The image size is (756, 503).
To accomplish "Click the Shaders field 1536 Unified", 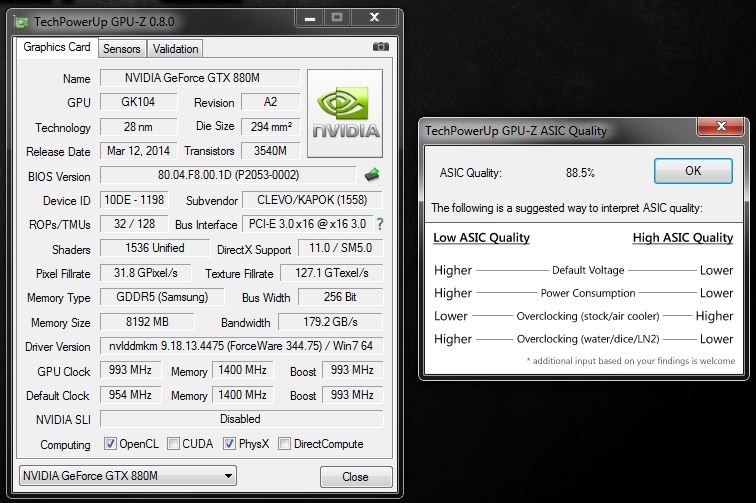I will 155,248.
